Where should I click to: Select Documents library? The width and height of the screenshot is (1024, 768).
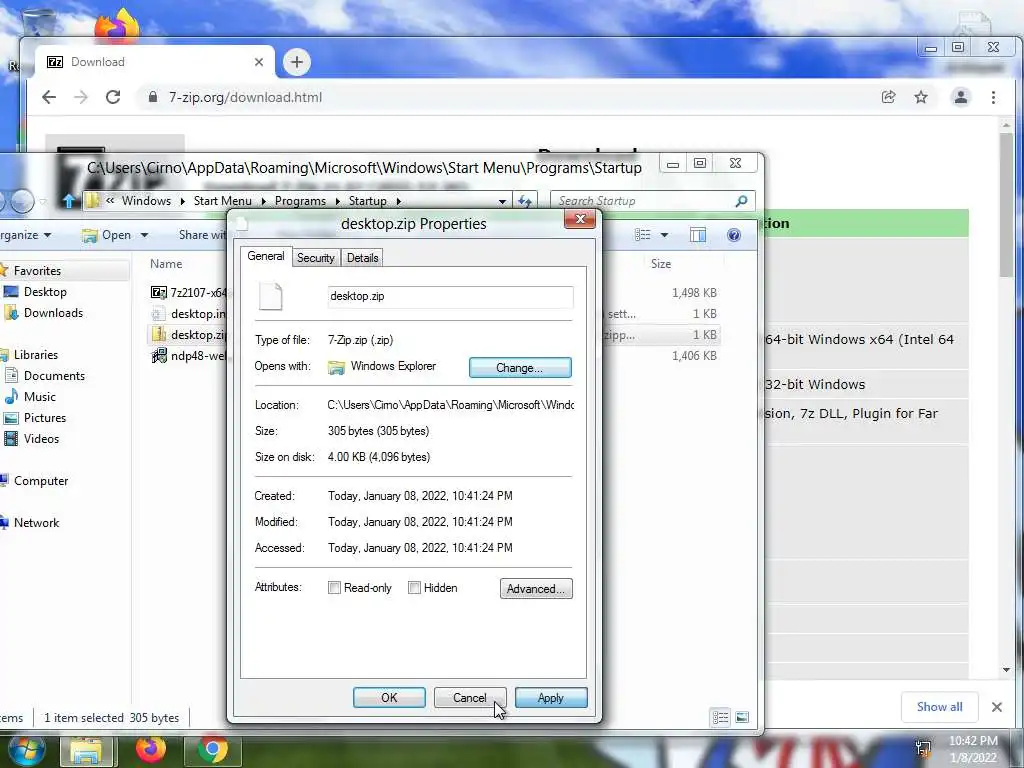tap(54, 376)
